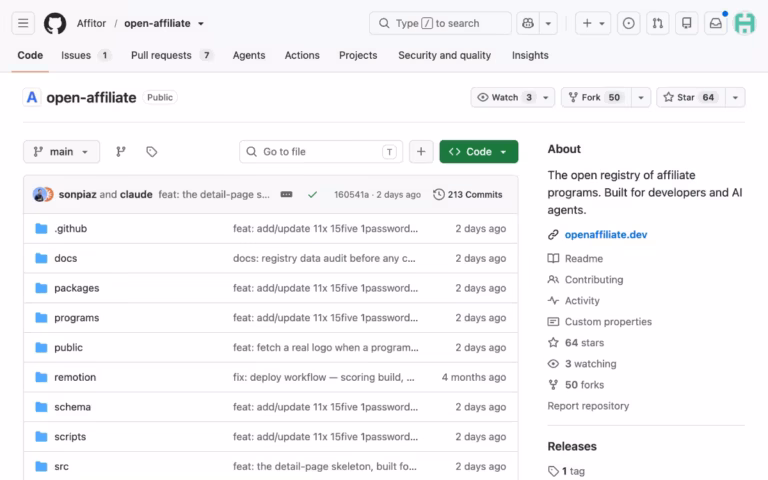
Task: Click Report repository link
Action: pos(588,406)
